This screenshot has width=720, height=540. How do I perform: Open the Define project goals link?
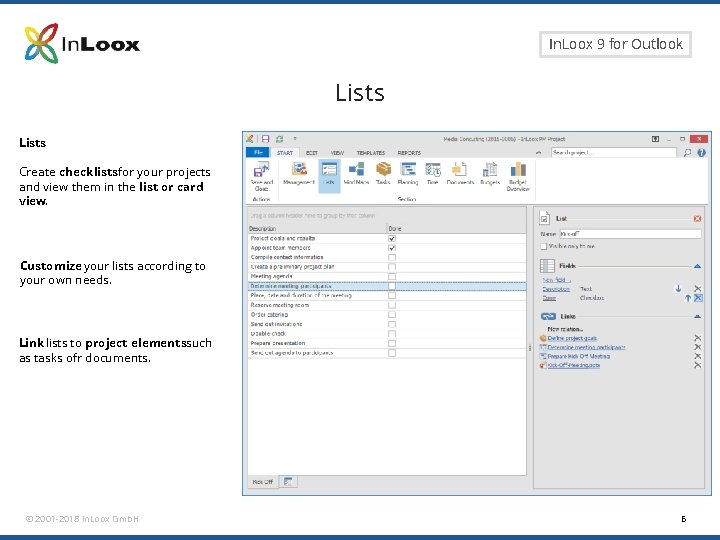(x=572, y=338)
